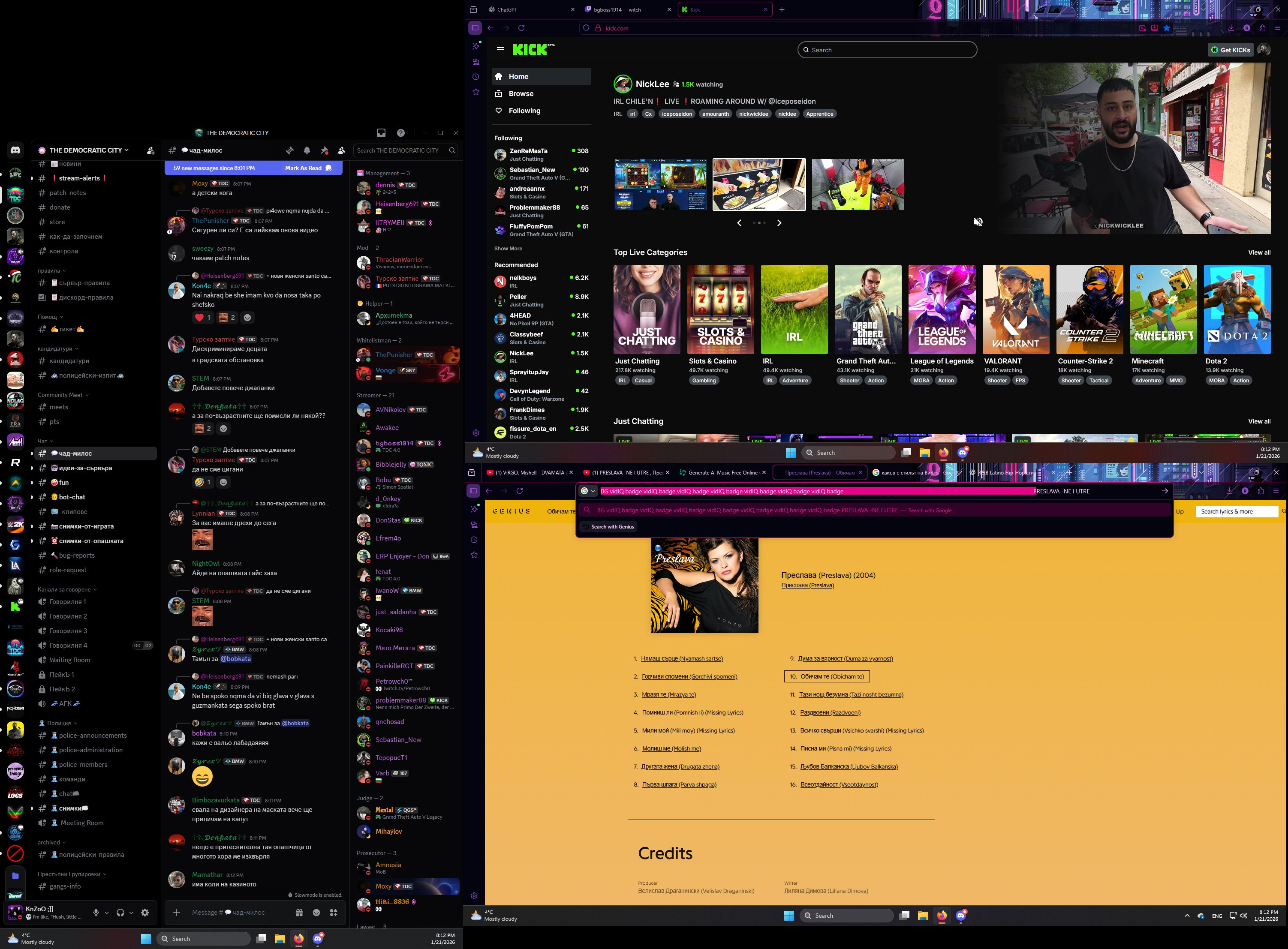Open microphone input options chevron
1288x949 pixels.
pos(107,912)
